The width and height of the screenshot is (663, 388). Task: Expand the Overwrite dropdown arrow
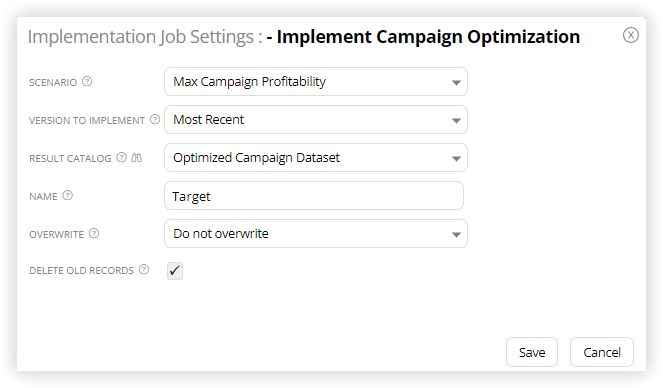(x=456, y=234)
